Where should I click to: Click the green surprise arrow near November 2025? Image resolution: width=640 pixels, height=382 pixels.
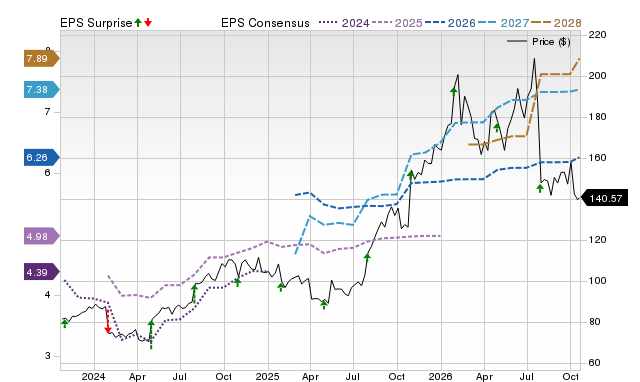click(x=411, y=175)
